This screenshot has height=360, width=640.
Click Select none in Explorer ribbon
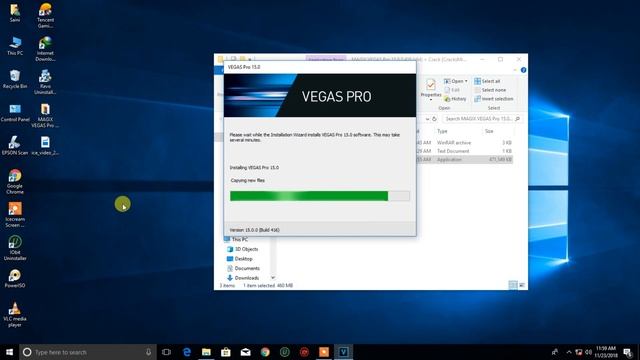point(490,90)
